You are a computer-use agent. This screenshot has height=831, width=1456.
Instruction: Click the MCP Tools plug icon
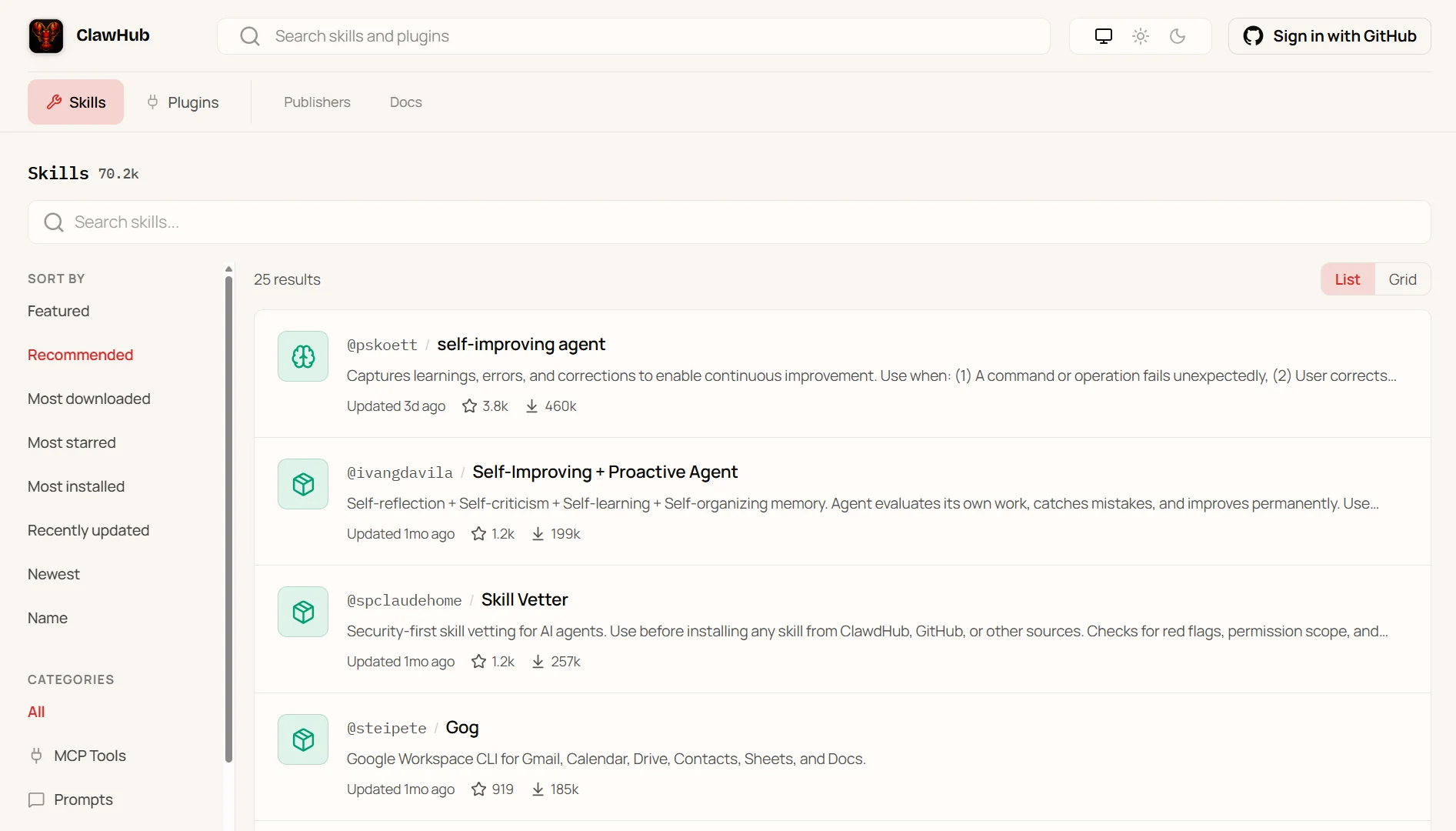pyautogui.click(x=36, y=756)
